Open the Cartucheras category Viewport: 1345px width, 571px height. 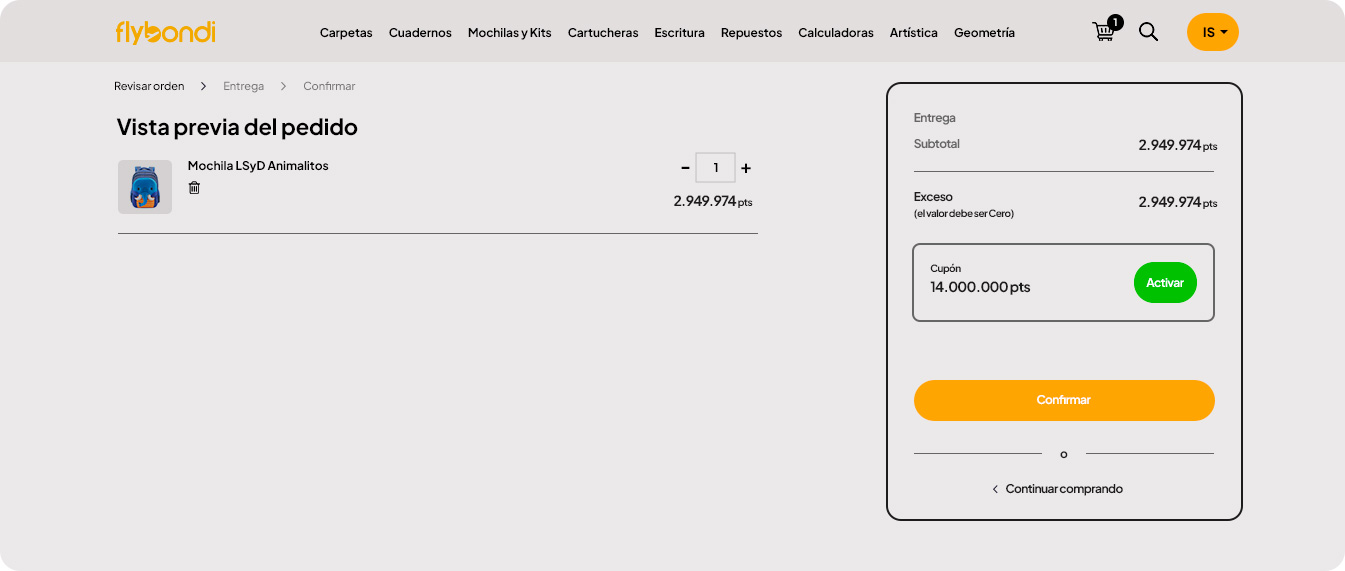[x=603, y=33]
